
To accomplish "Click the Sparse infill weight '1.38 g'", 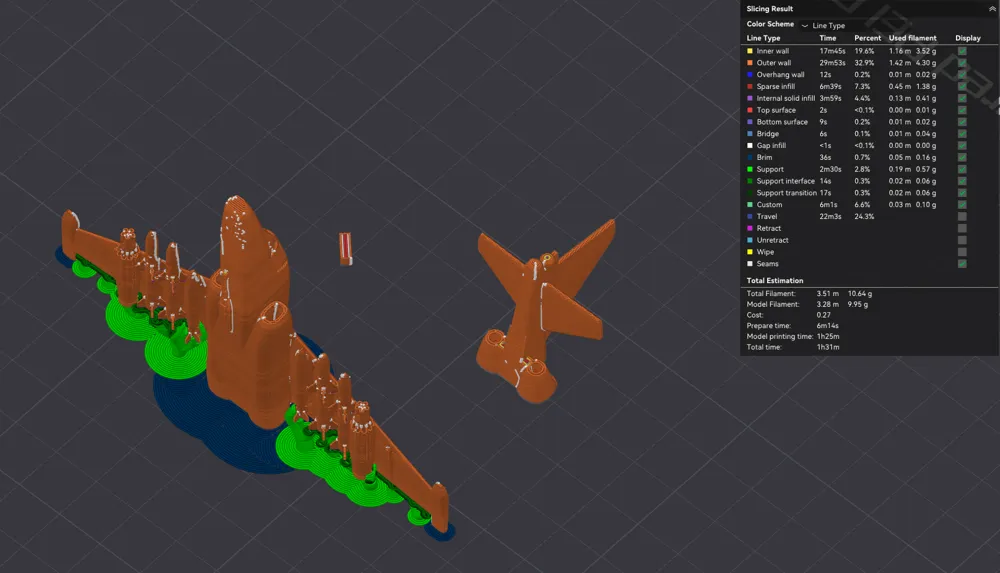I will pyautogui.click(x=926, y=87).
